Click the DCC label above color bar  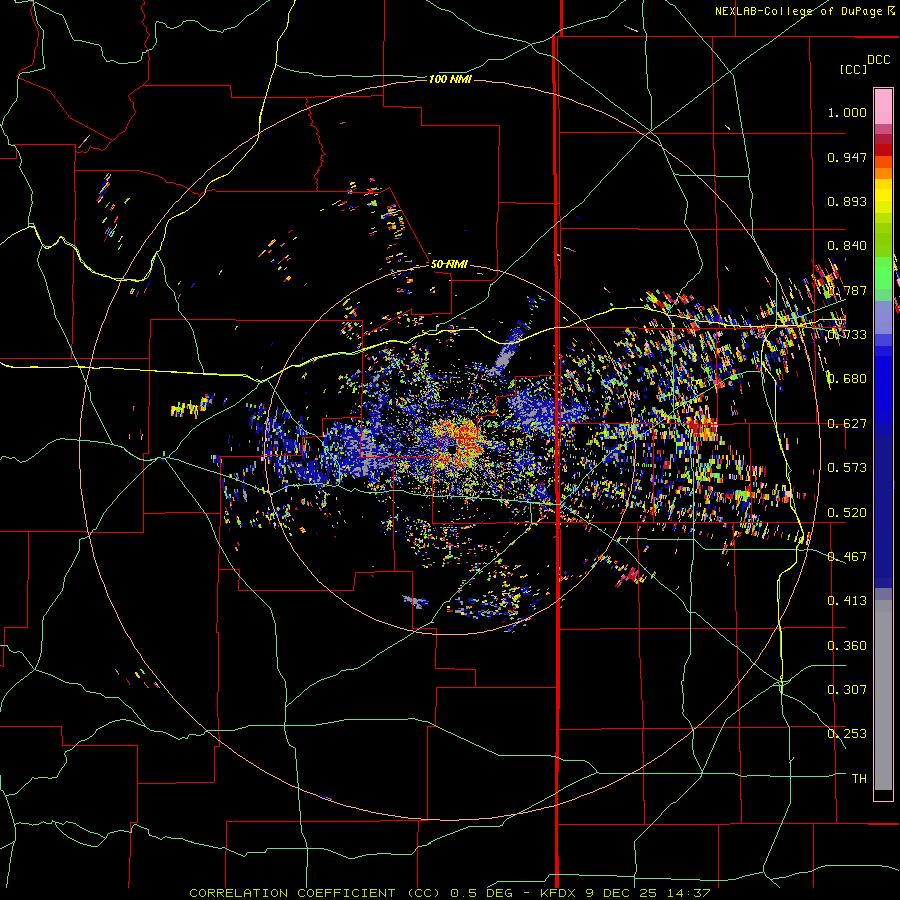pyautogui.click(x=878, y=60)
